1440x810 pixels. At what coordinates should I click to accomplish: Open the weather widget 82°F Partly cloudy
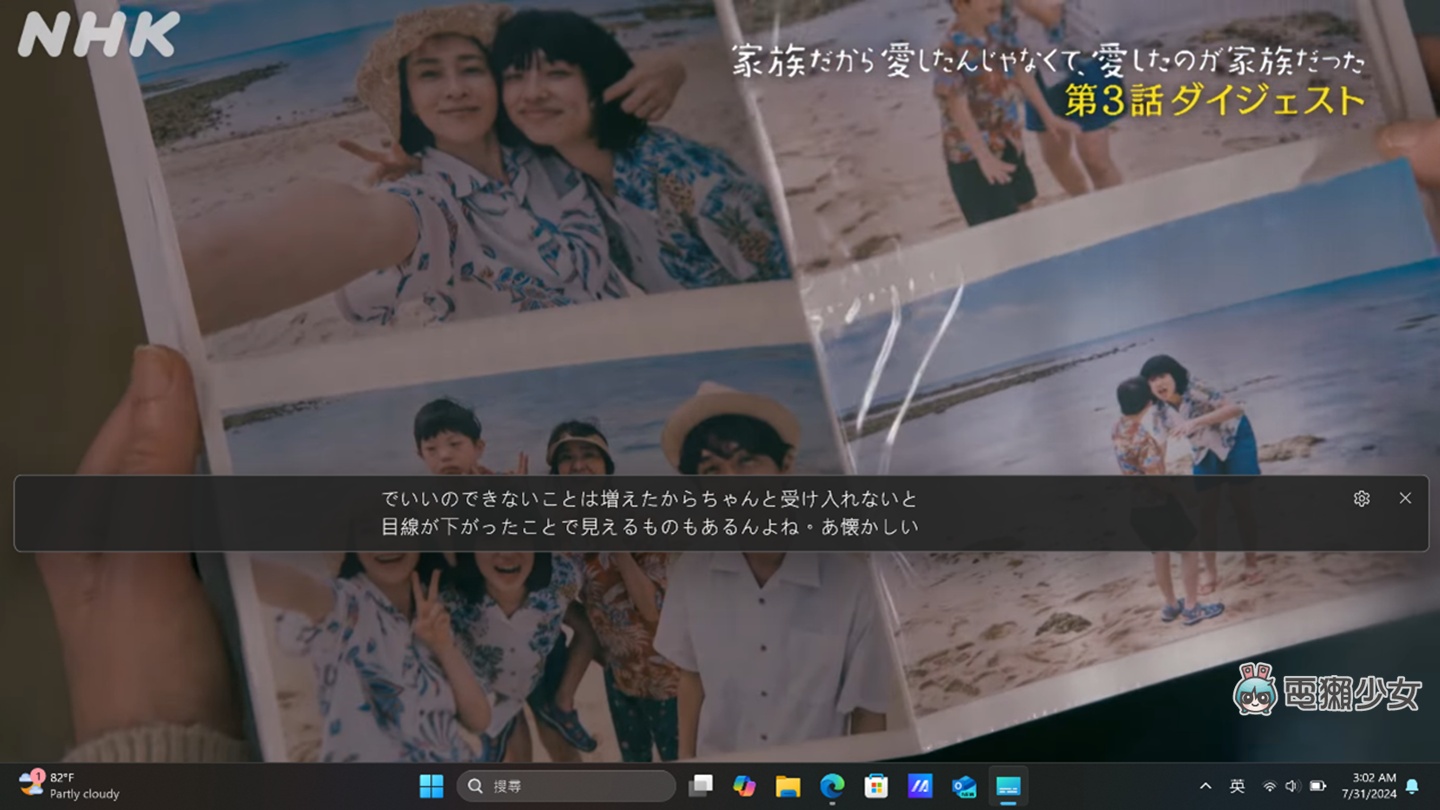click(70, 786)
